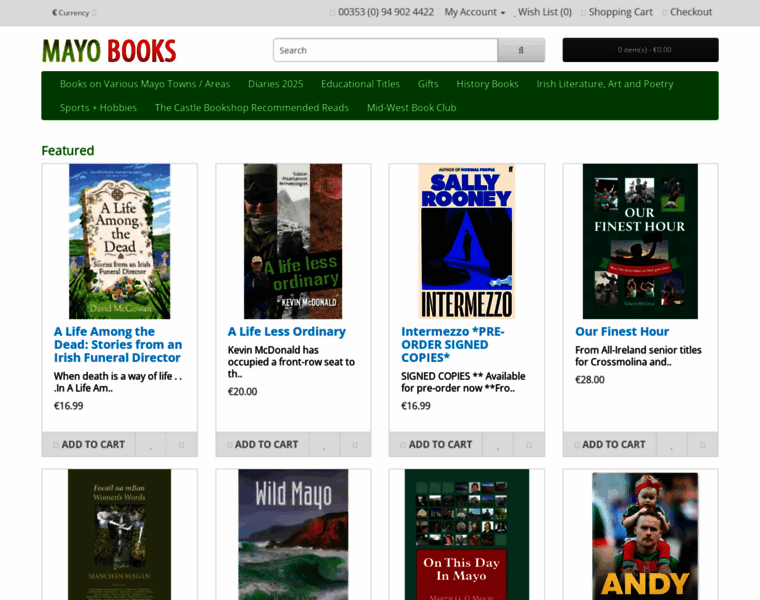Click Our Finest Hour title link
The width and height of the screenshot is (760, 600).
[622, 332]
